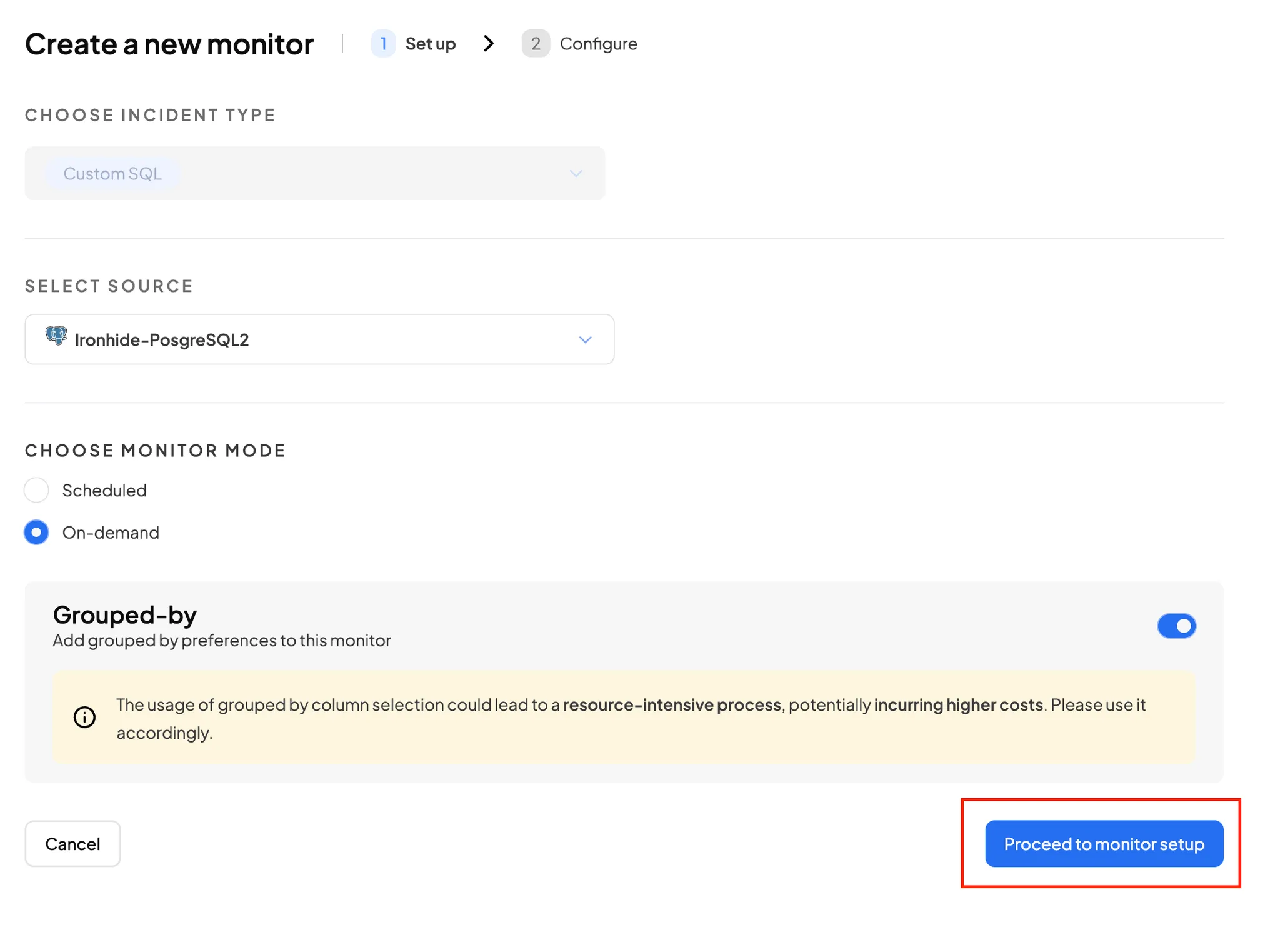
Task: Expand the Select Source dropdown chevron
Action: coord(585,339)
